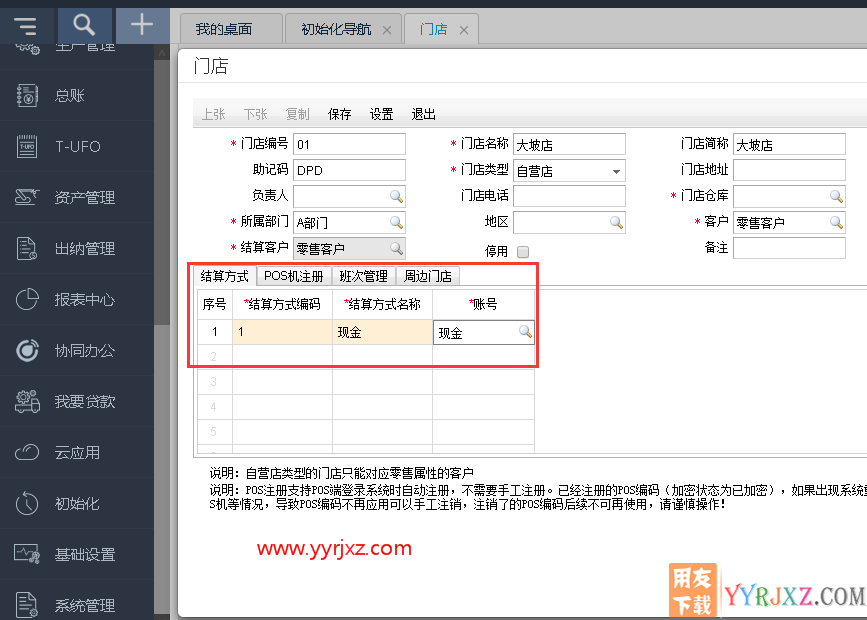Screen dimensions: 867x620
Task: Click lookup magnifier in 所属部门 field
Action: tap(396, 222)
